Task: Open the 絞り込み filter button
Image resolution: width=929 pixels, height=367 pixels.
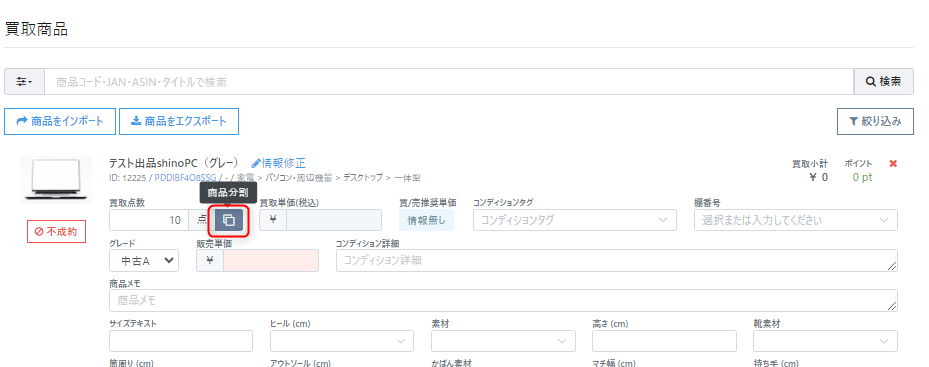Action: click(875, 121)
